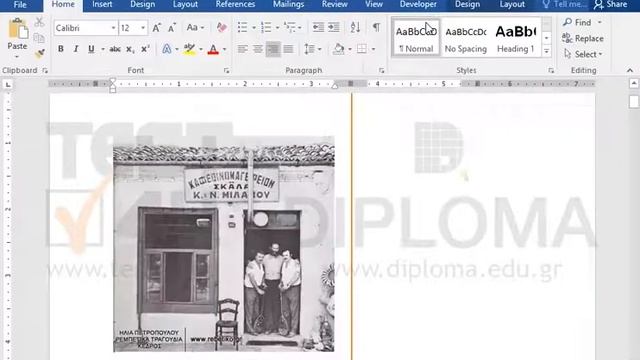Apply red font color

213,49
